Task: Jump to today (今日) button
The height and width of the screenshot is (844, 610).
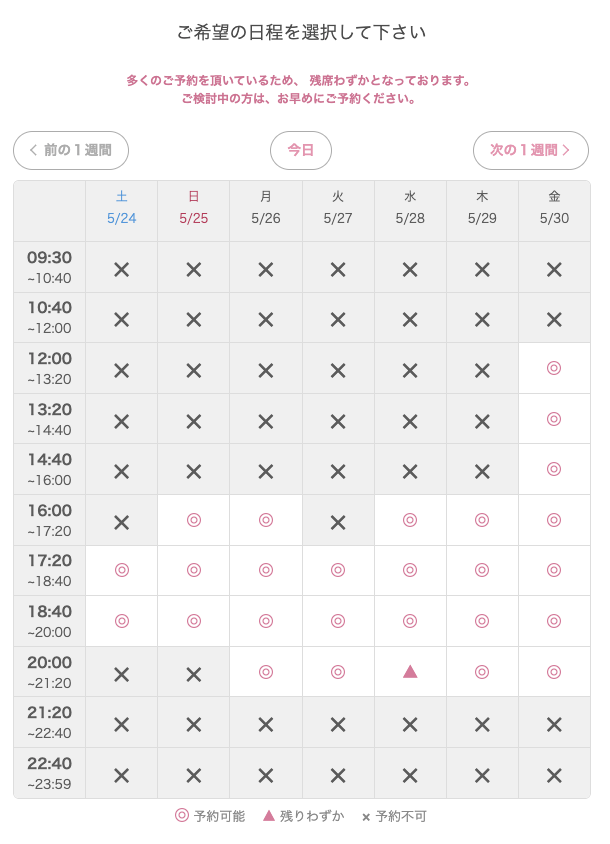Action: 301,150
